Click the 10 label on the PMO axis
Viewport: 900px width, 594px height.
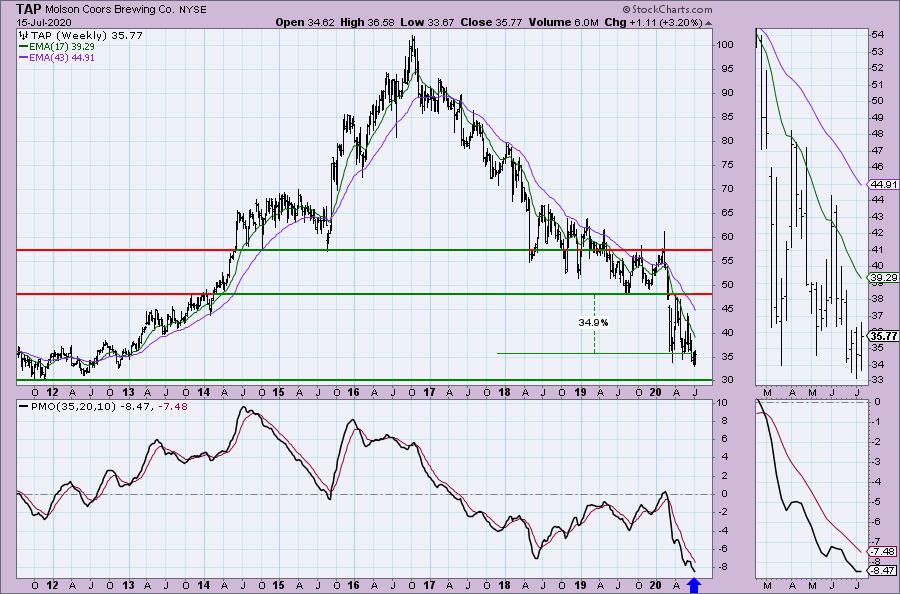coord(722,403)
